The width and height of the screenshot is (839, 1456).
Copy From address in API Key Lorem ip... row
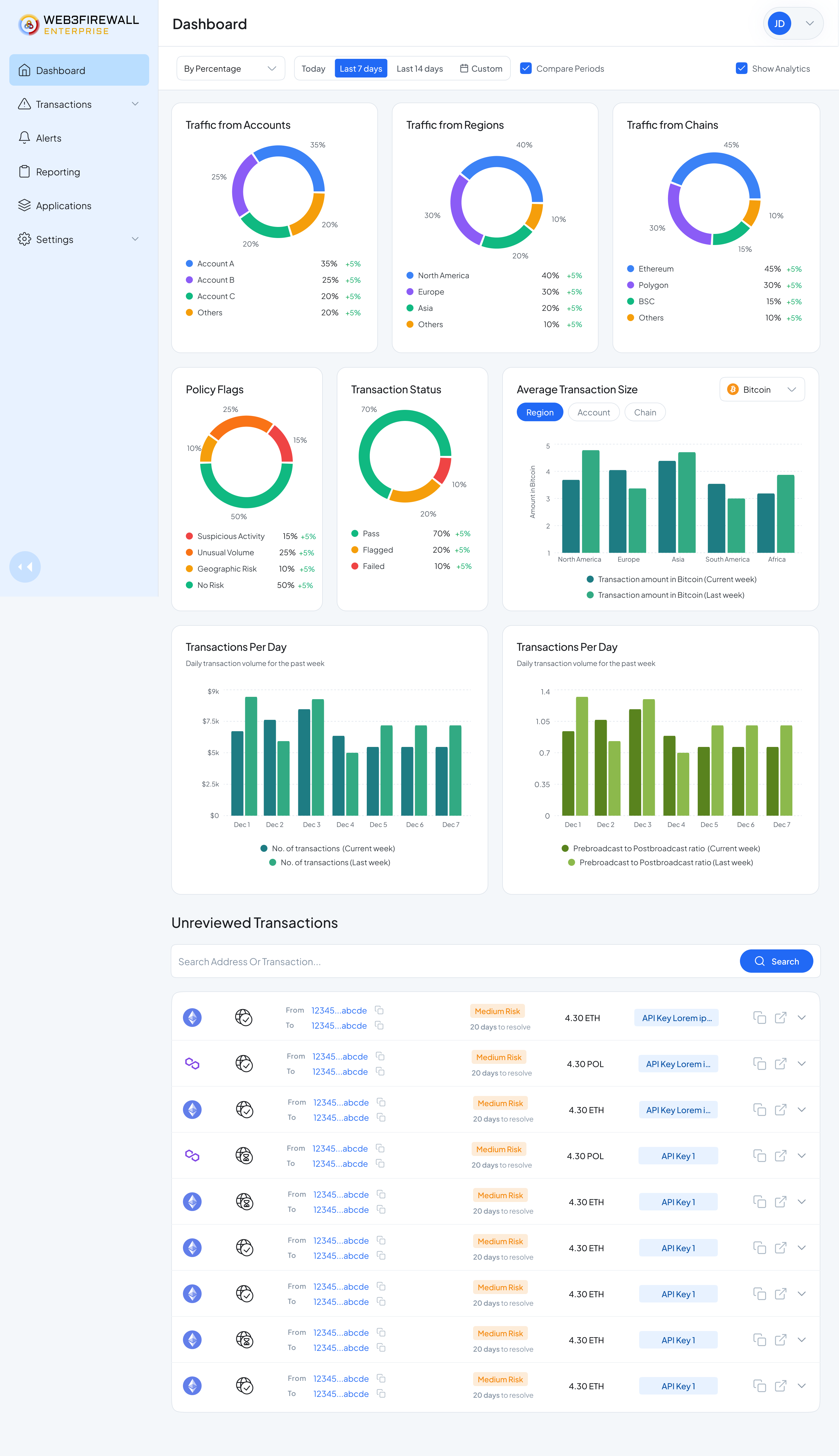point(379,1010)
